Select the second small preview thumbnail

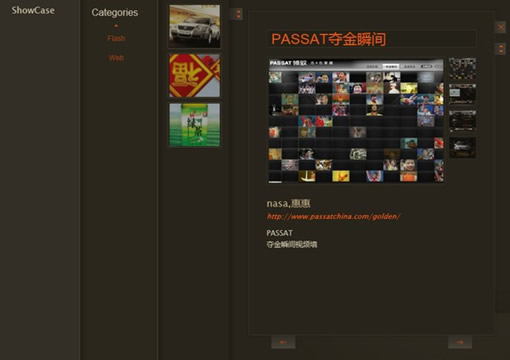coord(462,94)
